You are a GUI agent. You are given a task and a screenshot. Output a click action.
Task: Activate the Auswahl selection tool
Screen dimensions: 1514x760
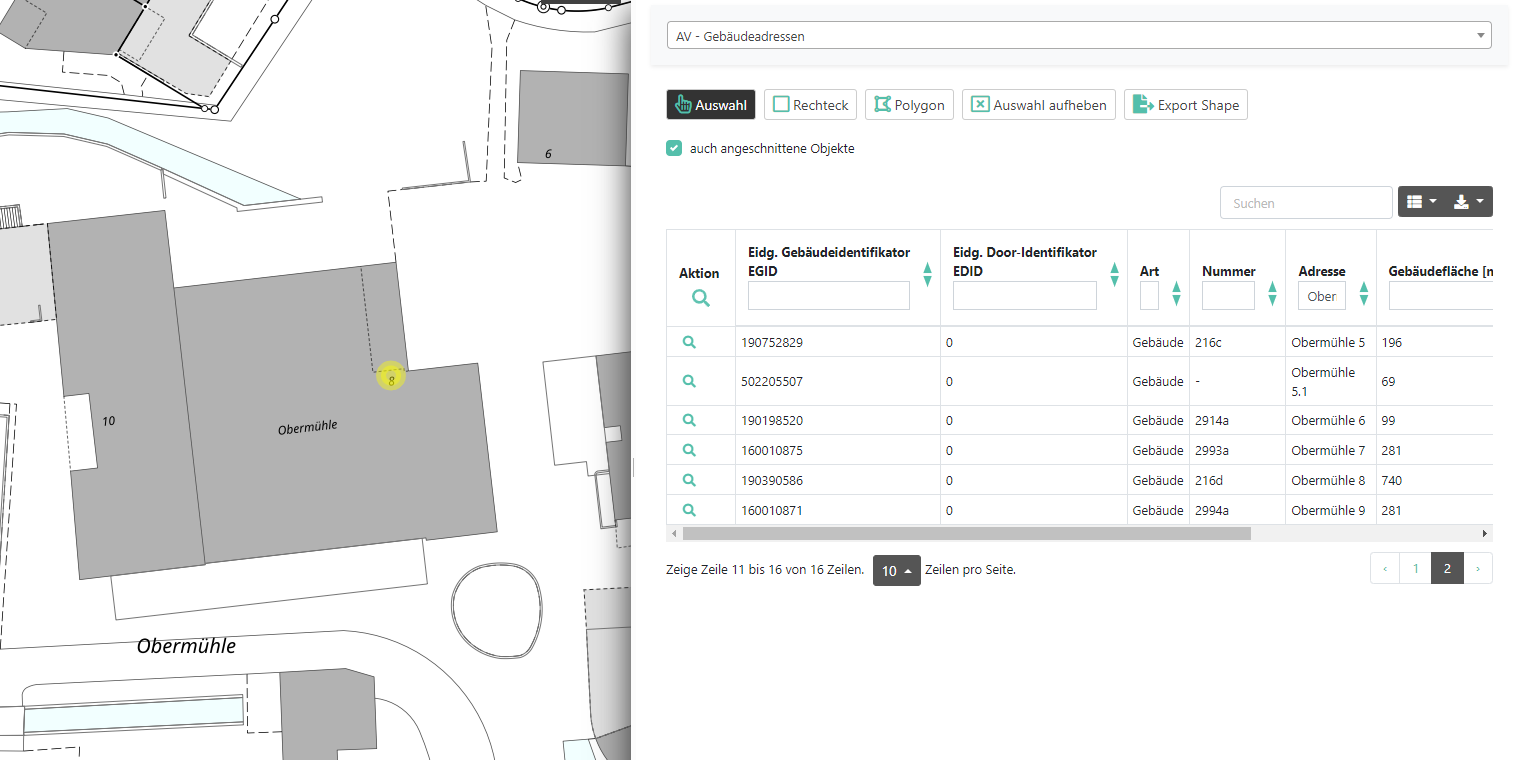[711, 105]
